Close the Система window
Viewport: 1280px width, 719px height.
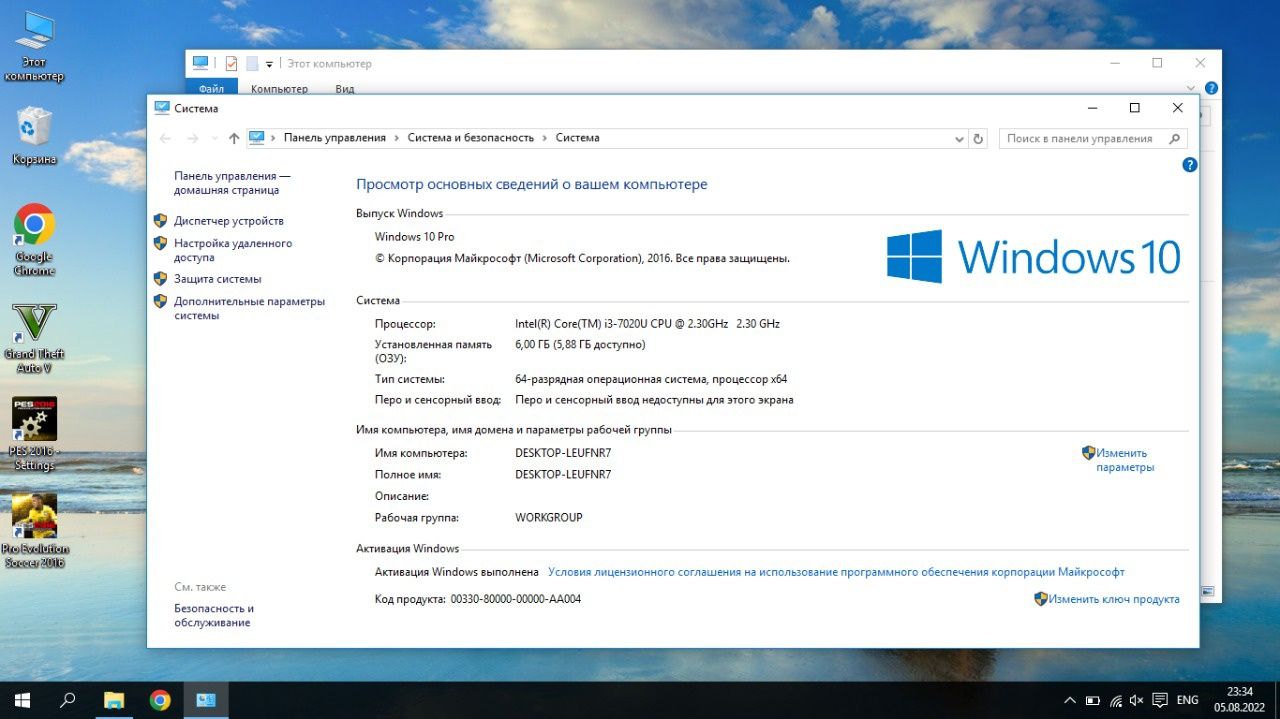coord(1178,108)
